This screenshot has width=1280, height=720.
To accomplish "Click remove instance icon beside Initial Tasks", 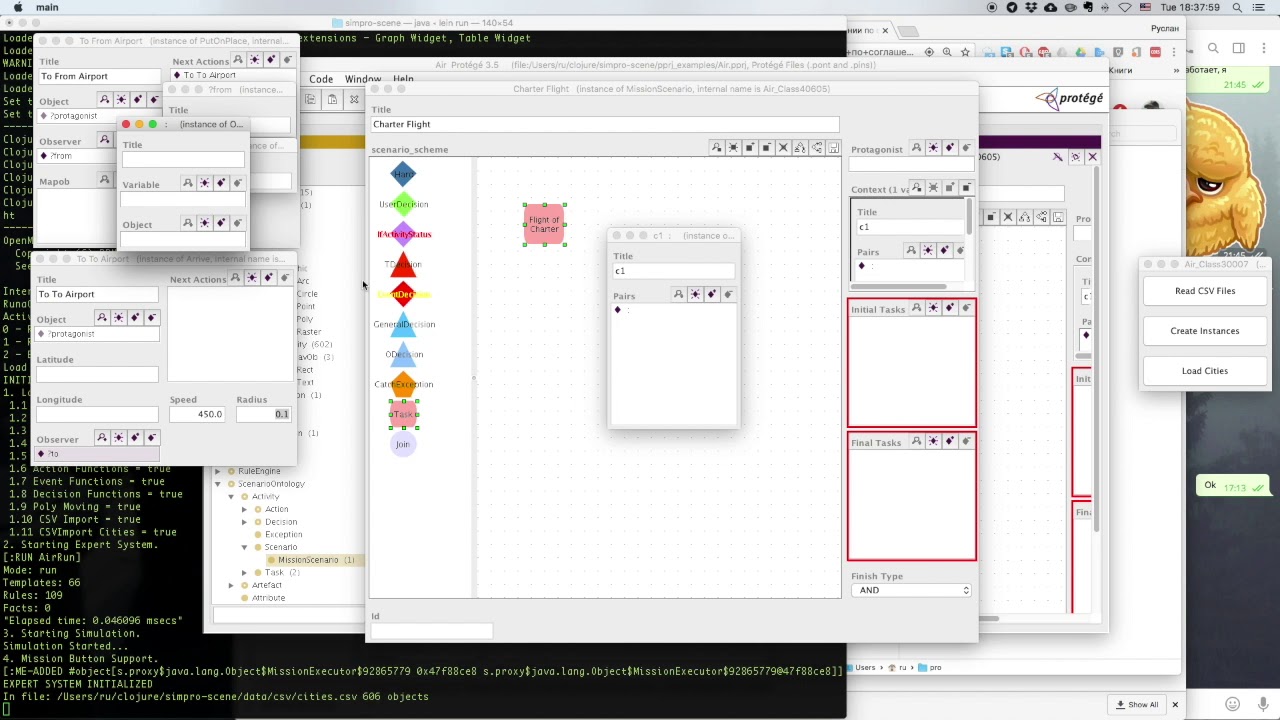I will click(x=966, y=308).
